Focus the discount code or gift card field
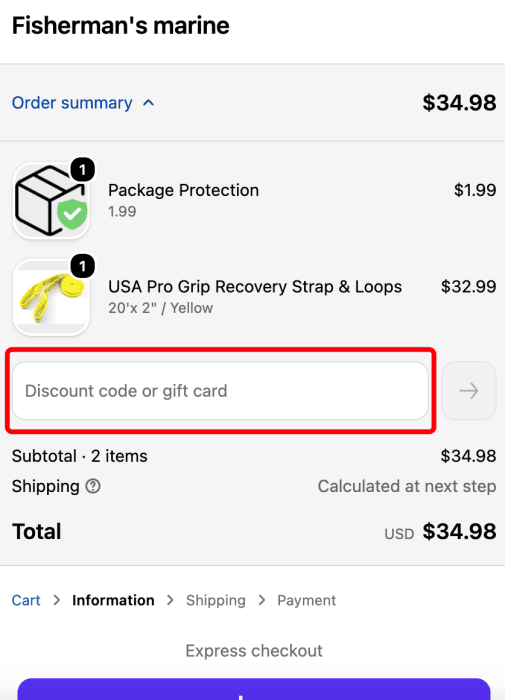Image resolution: width=505 pixels, height=700 pixels. click(221, 391)
